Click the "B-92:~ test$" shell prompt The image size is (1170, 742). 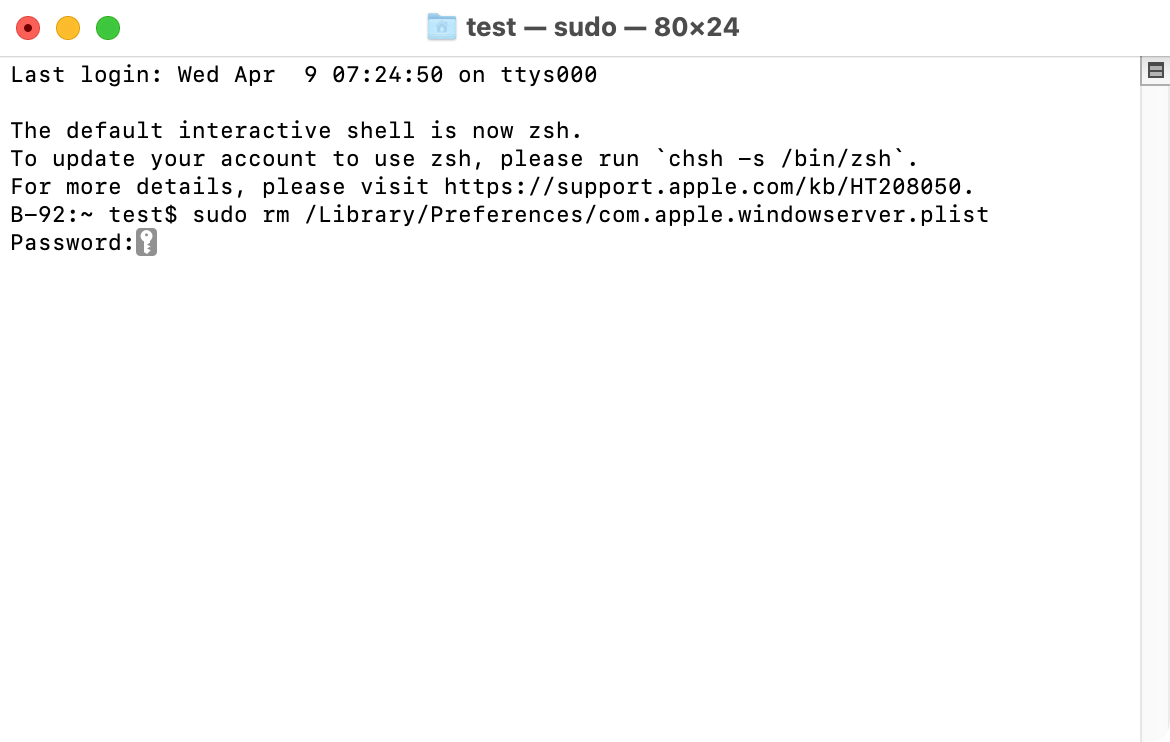(x=93, y=215)
